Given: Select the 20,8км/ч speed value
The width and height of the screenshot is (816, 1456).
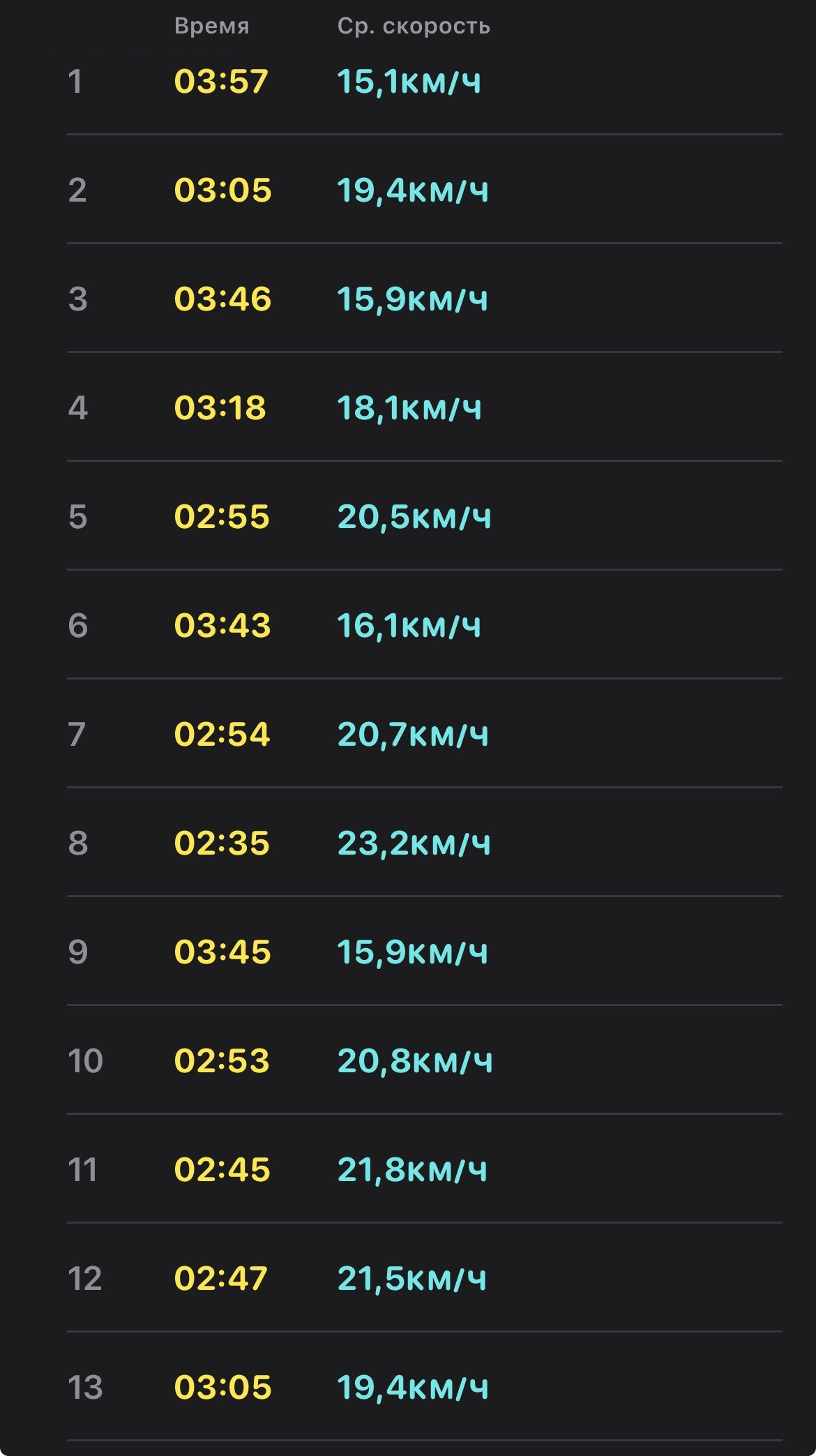Looking at the screenshot, I should 415,1061.
